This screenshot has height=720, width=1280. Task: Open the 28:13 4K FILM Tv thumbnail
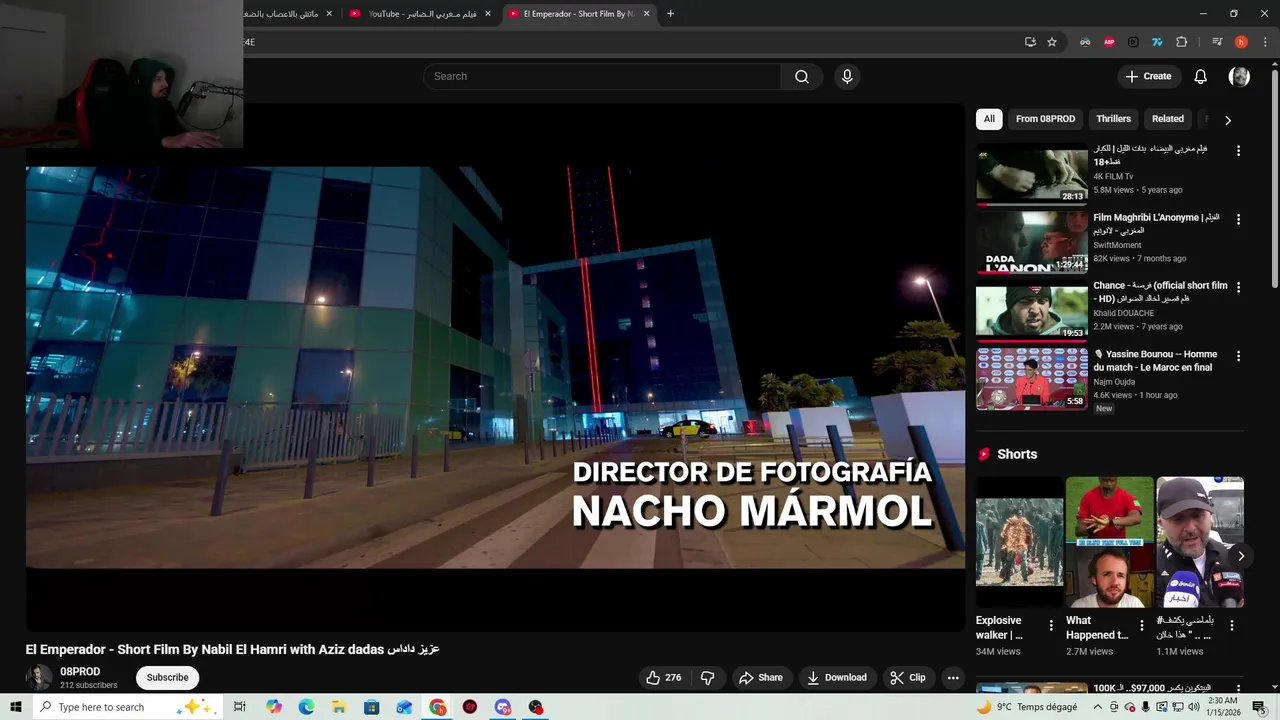coord(1031,174)
